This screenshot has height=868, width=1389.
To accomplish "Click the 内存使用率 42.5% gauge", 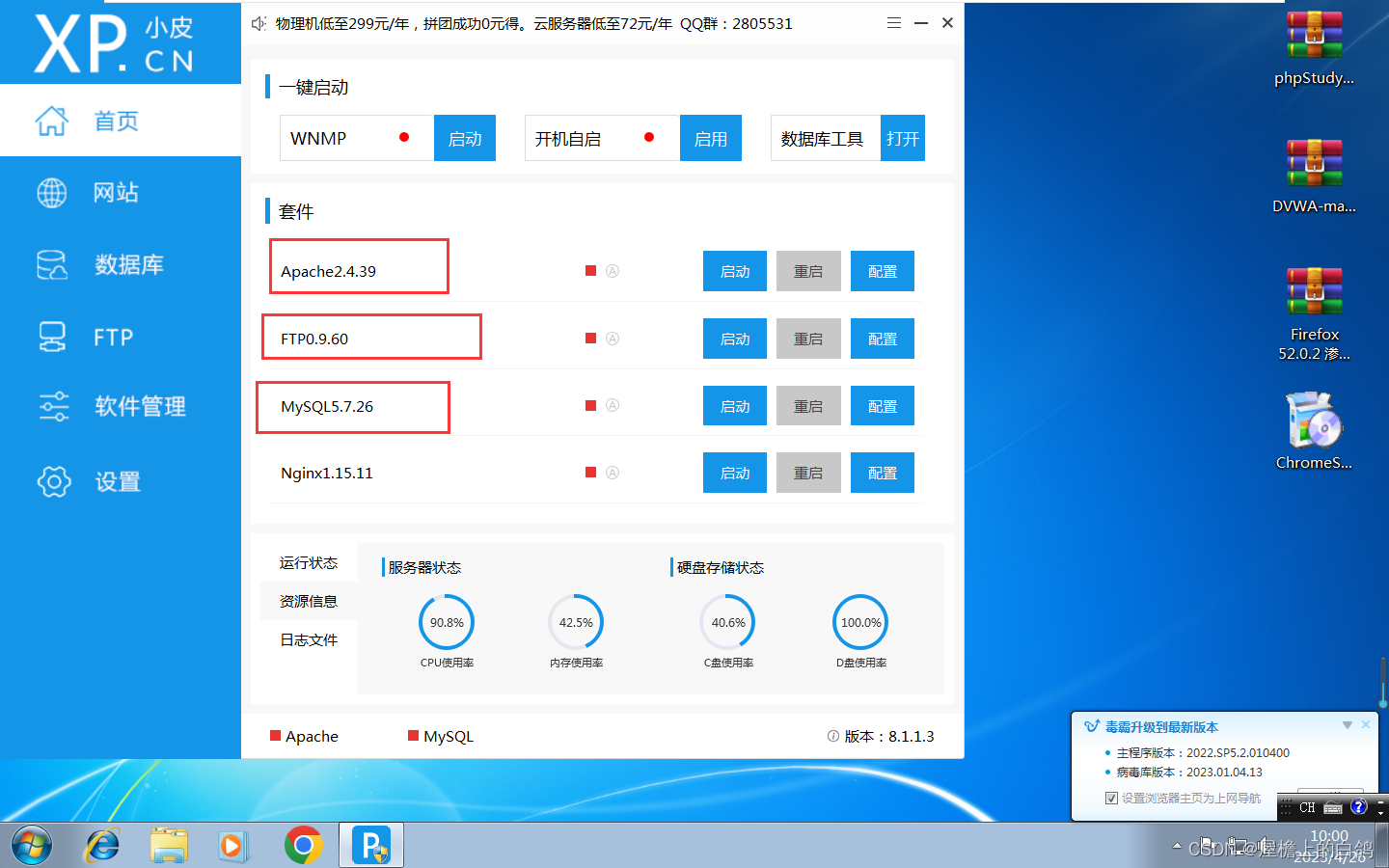I will point(576,622).
